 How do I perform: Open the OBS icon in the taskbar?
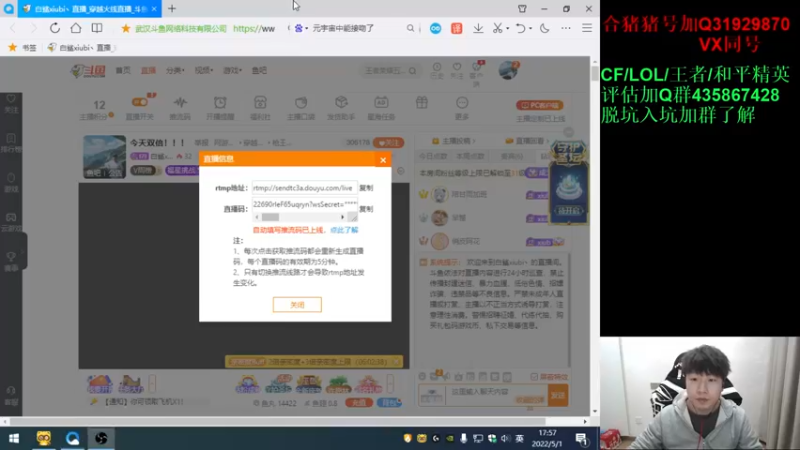point(101,438)
